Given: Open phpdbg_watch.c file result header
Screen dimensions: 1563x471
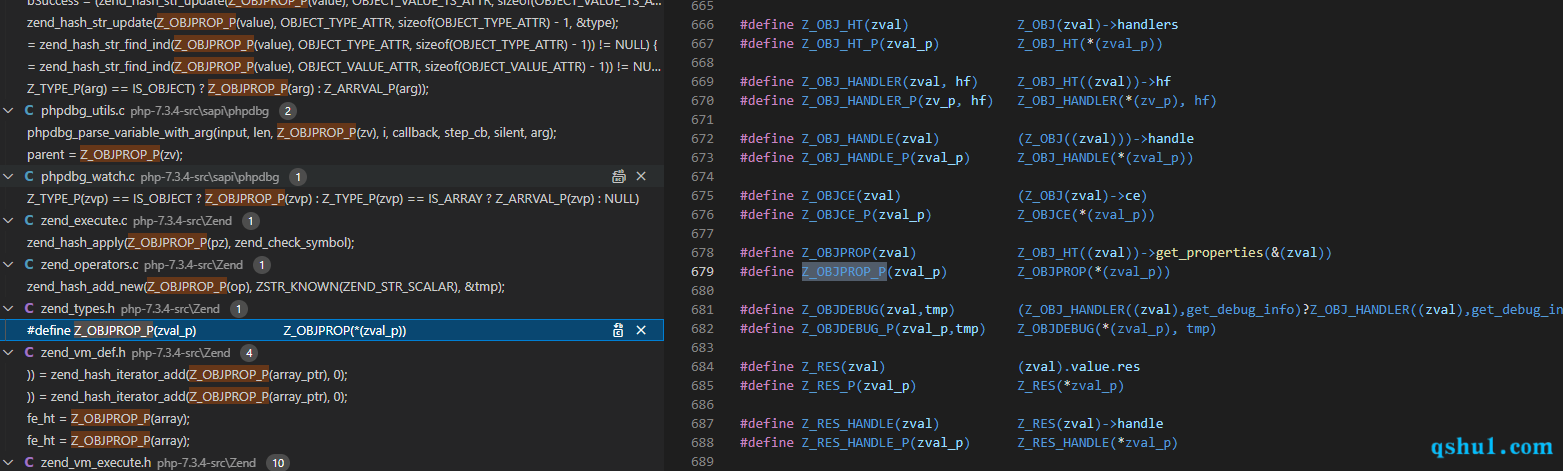Looking at the screenshot, I should pyautogui.click(x=332, y=176).
